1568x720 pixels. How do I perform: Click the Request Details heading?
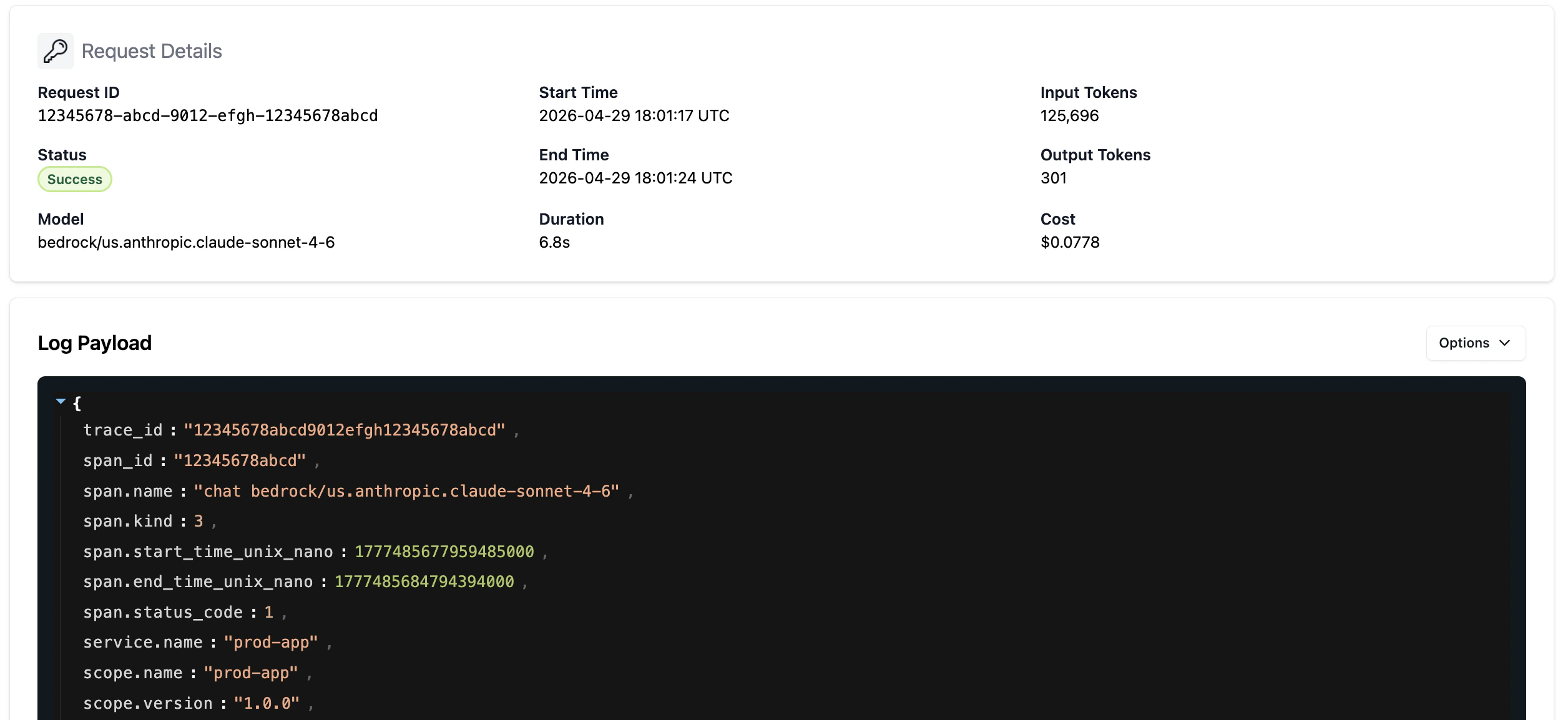pos(152,51)
